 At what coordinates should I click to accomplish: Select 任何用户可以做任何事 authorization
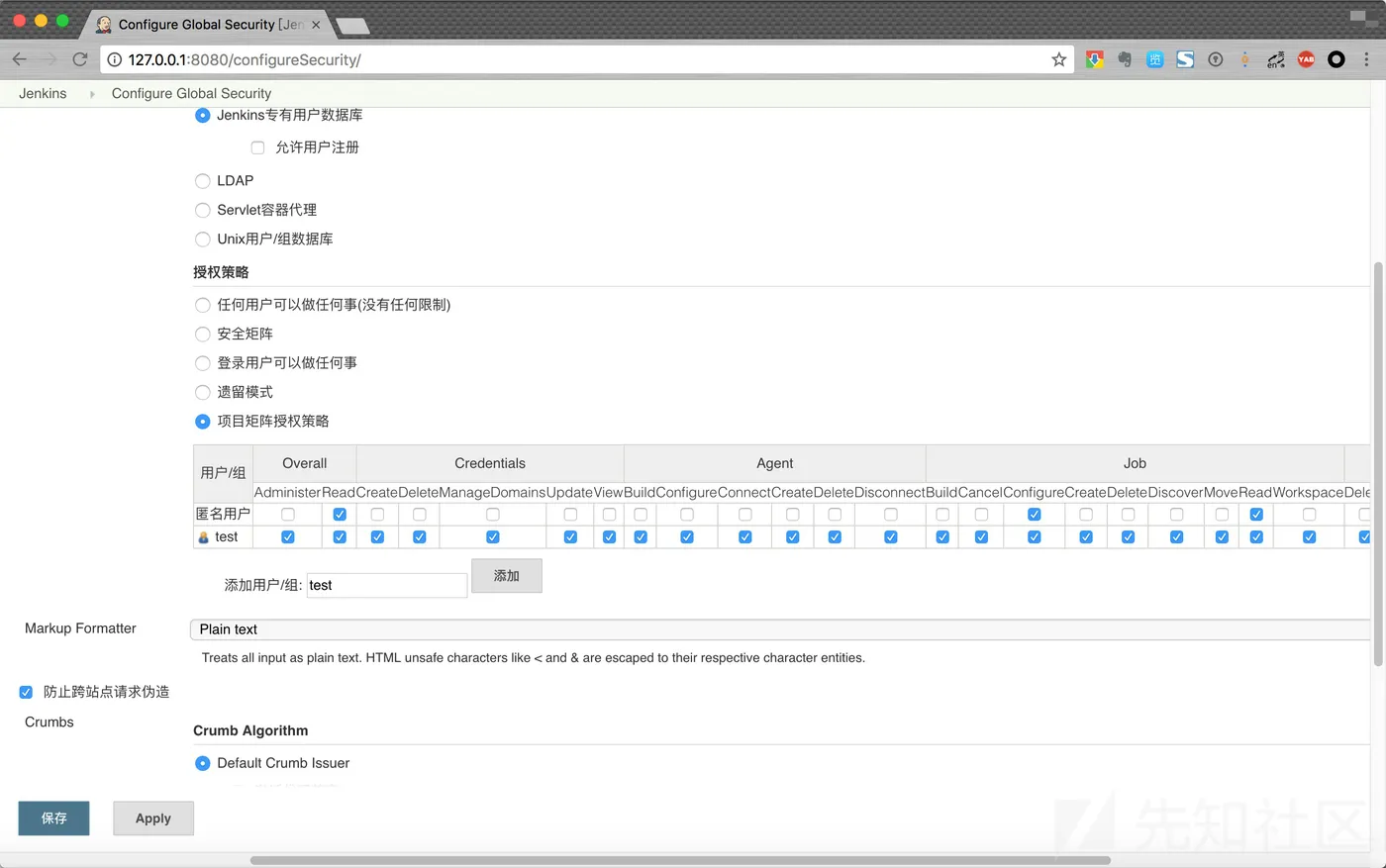click(203, 305)
